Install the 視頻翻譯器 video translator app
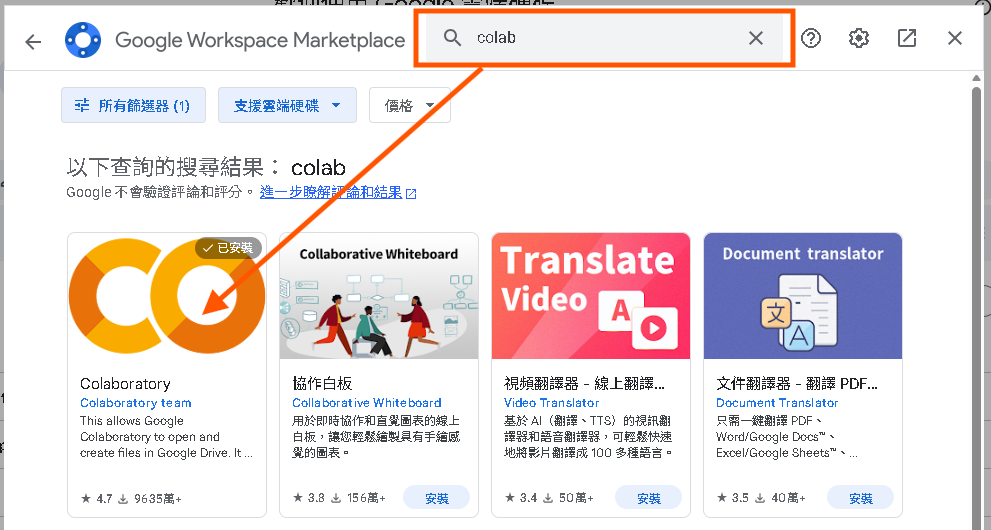Viewport: 991px width, 530px height. [648, 498]
